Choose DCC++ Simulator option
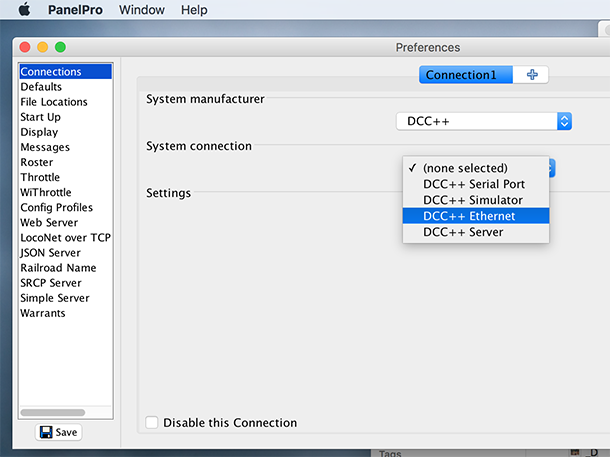 coord(476,200)
